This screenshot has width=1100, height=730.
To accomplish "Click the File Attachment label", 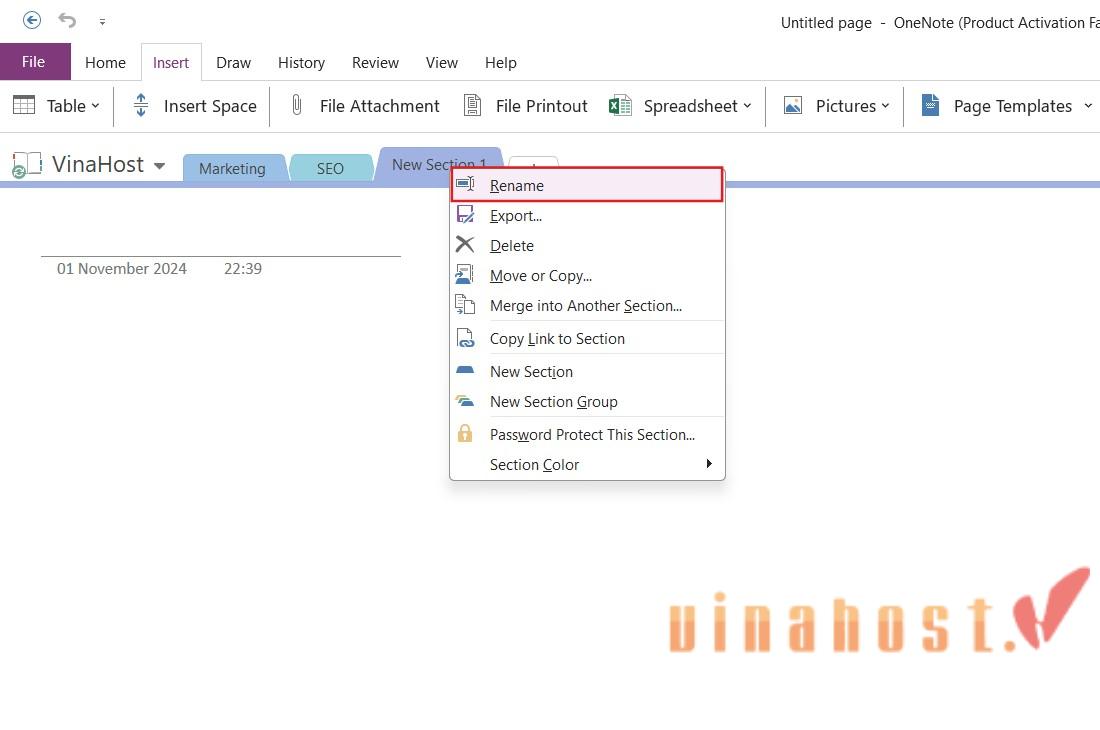I will tap(380, 106).
